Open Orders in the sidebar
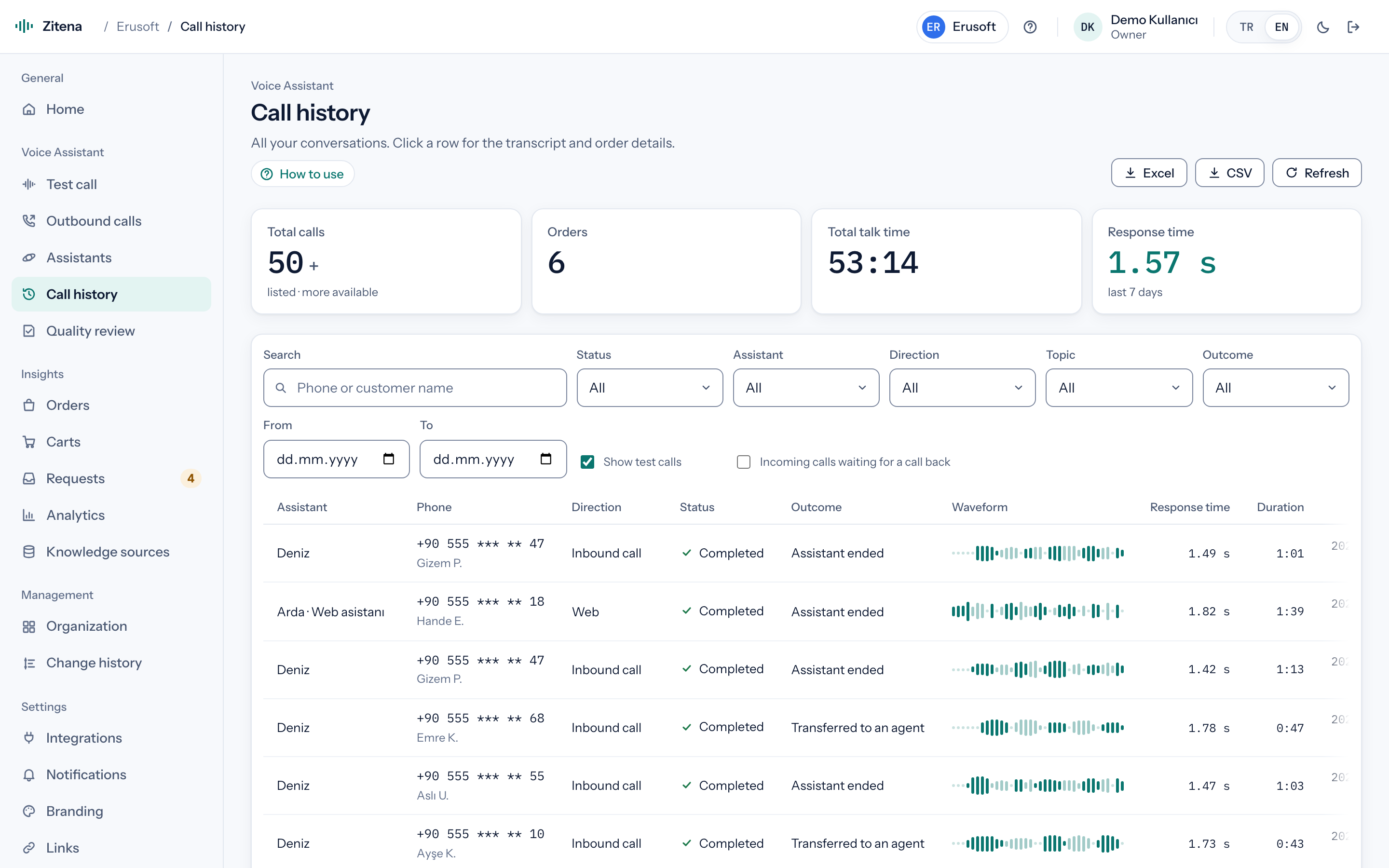 point(111,405)
